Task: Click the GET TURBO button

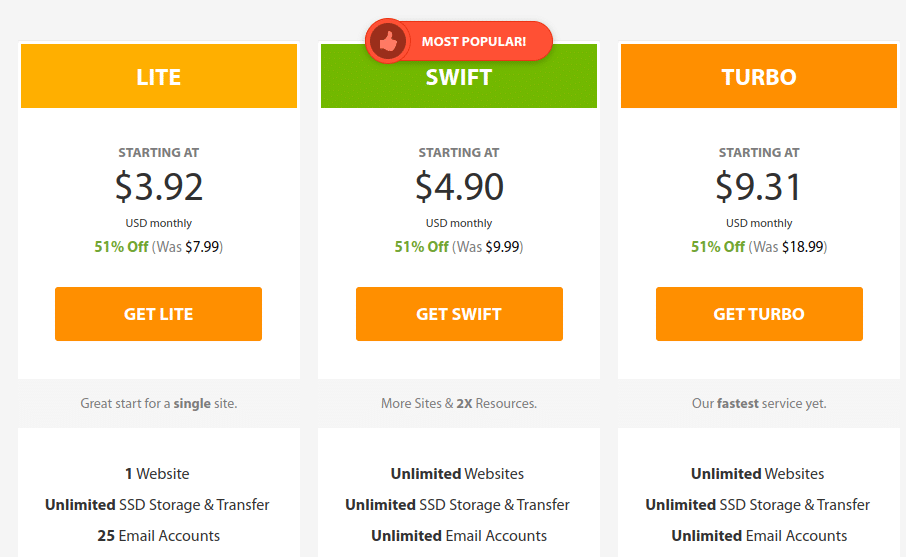Action: (x=759, y=314)
